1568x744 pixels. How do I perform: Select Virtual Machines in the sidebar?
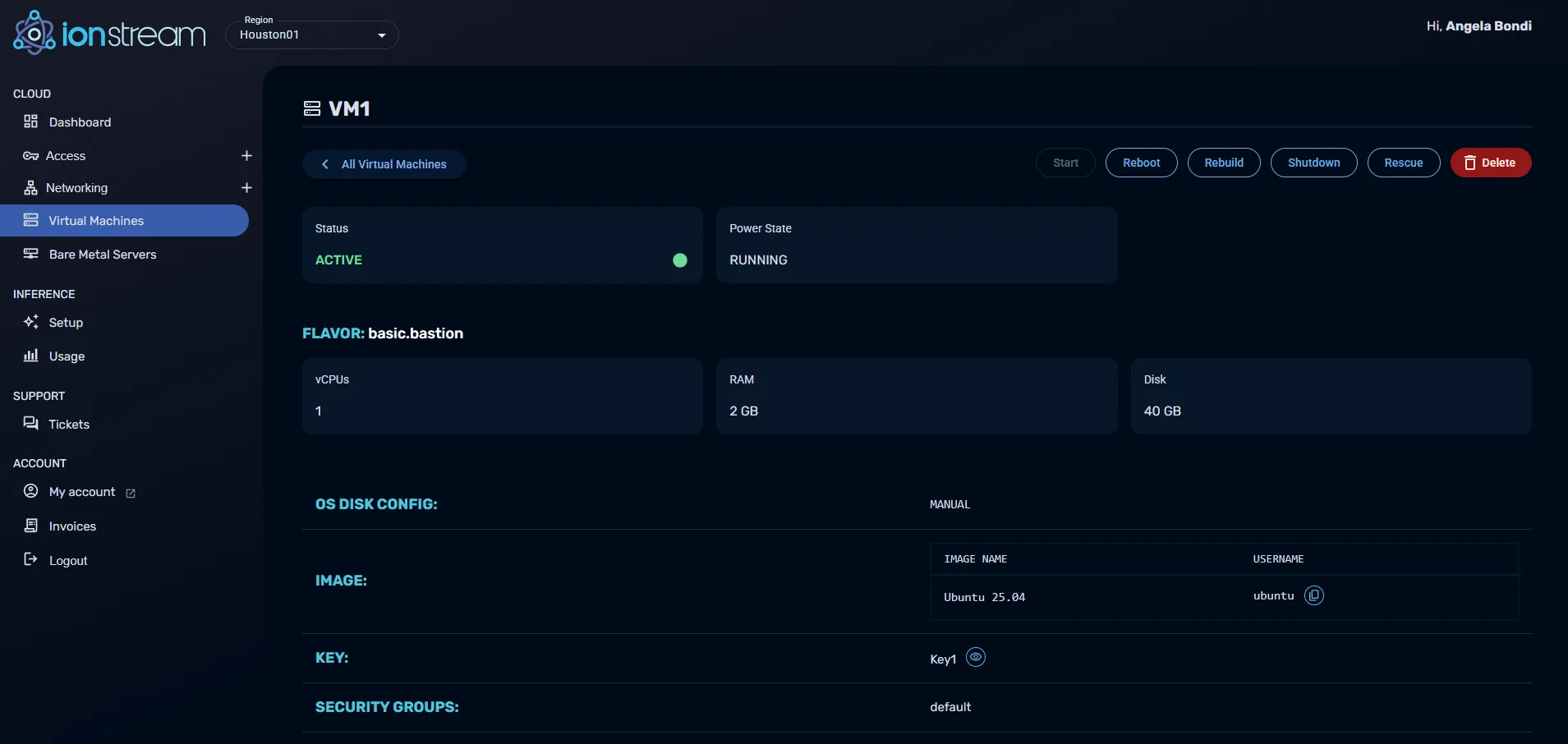(x=124, y=220)
